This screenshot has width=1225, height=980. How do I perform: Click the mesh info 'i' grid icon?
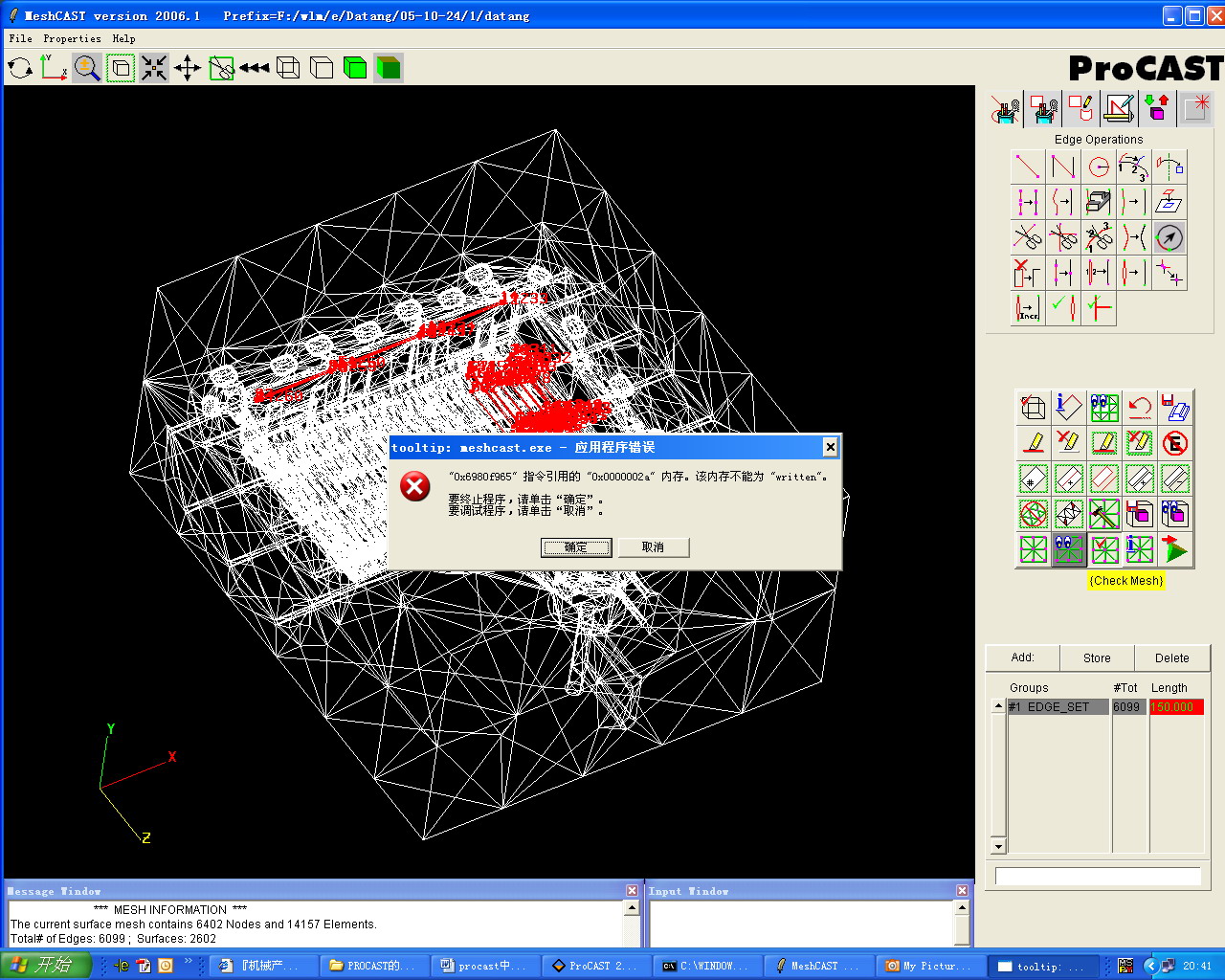point(1140,549)
